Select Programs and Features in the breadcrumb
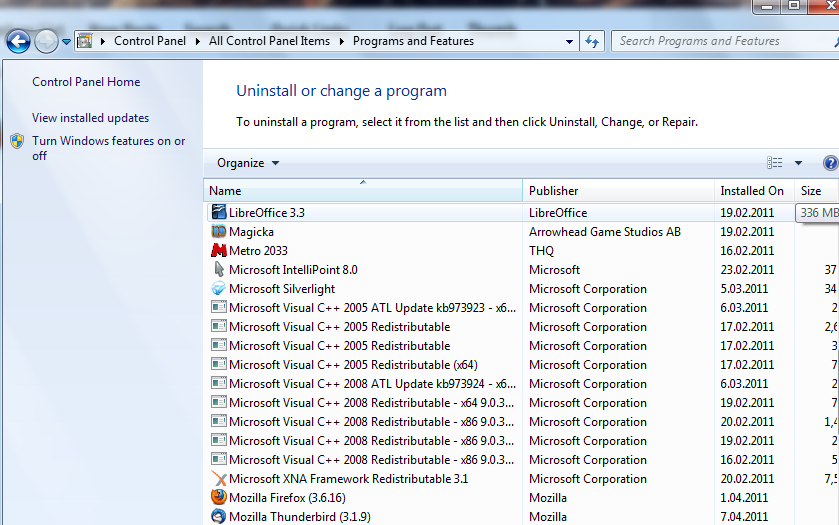839x525 pixels. click(x=413, y=41)
